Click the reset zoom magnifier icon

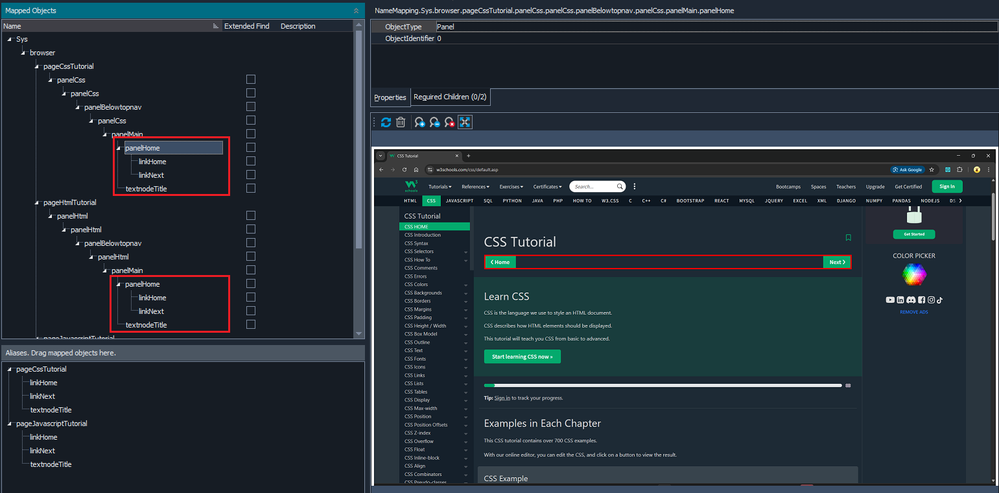pos(450,122)
